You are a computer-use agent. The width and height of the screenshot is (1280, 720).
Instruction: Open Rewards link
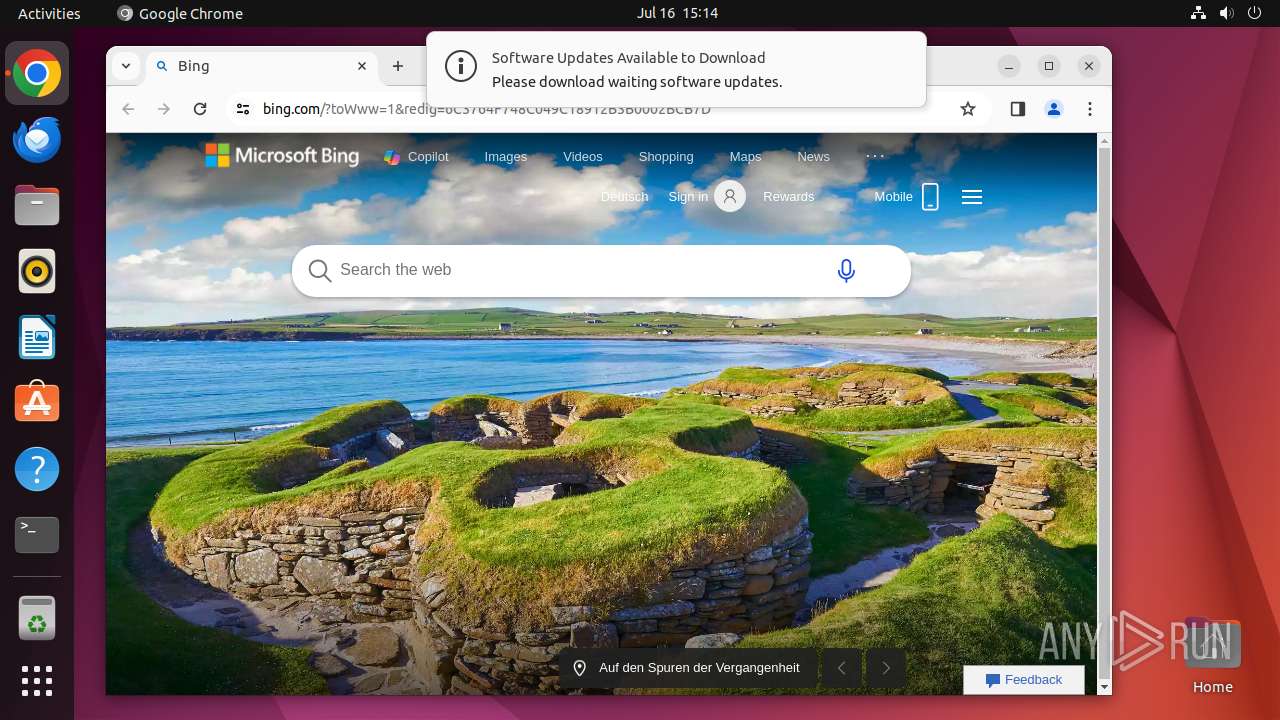[789, 197]
